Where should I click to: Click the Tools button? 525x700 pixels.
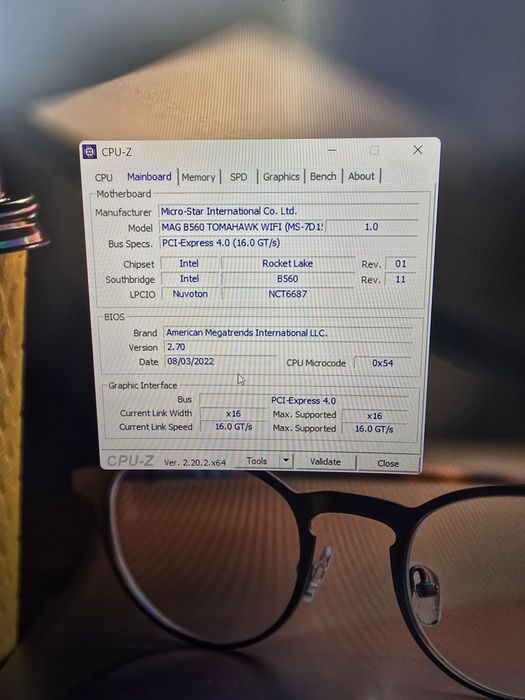(257, 461)
